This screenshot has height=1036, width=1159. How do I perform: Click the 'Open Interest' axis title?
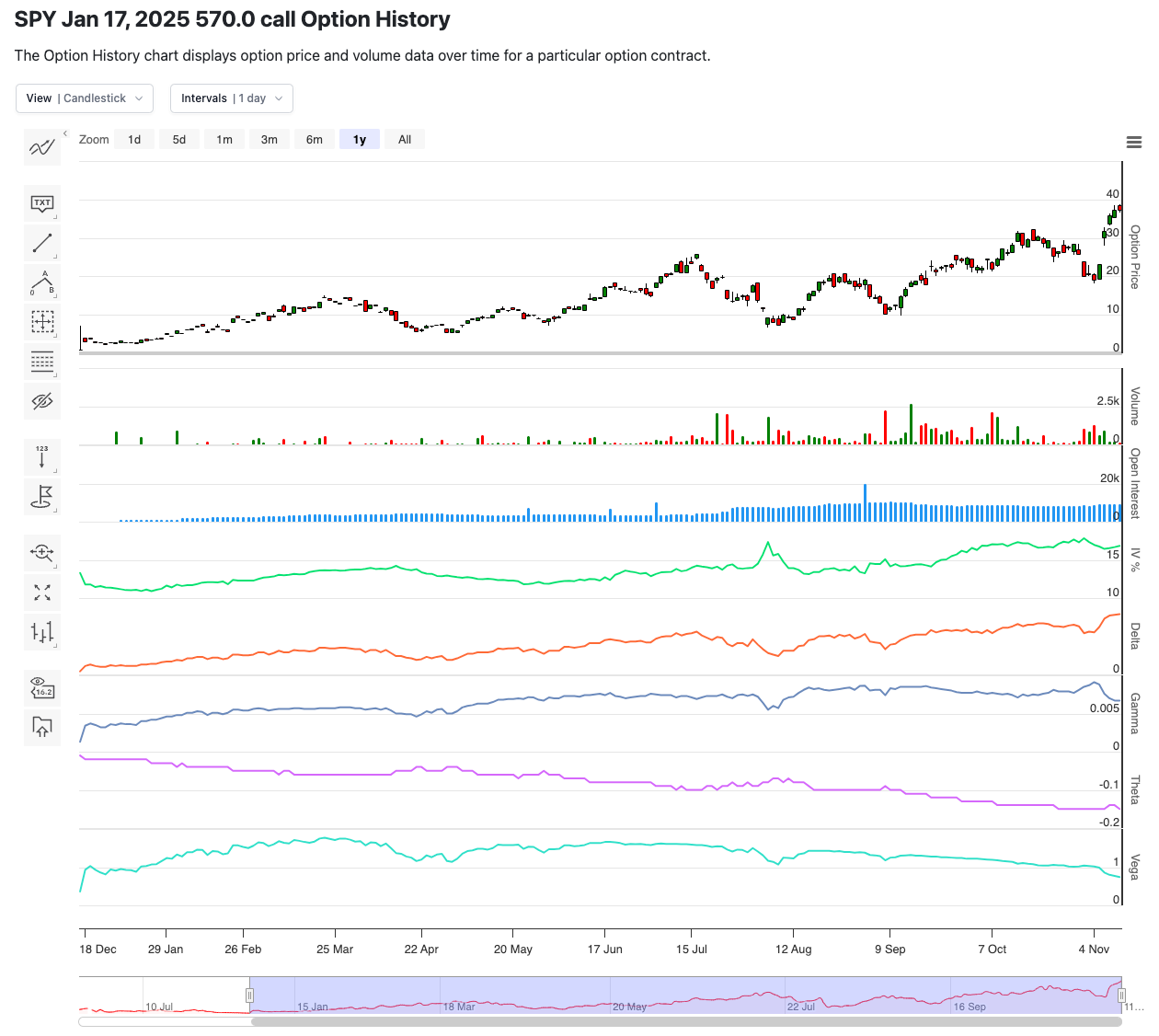(1135, 484)
